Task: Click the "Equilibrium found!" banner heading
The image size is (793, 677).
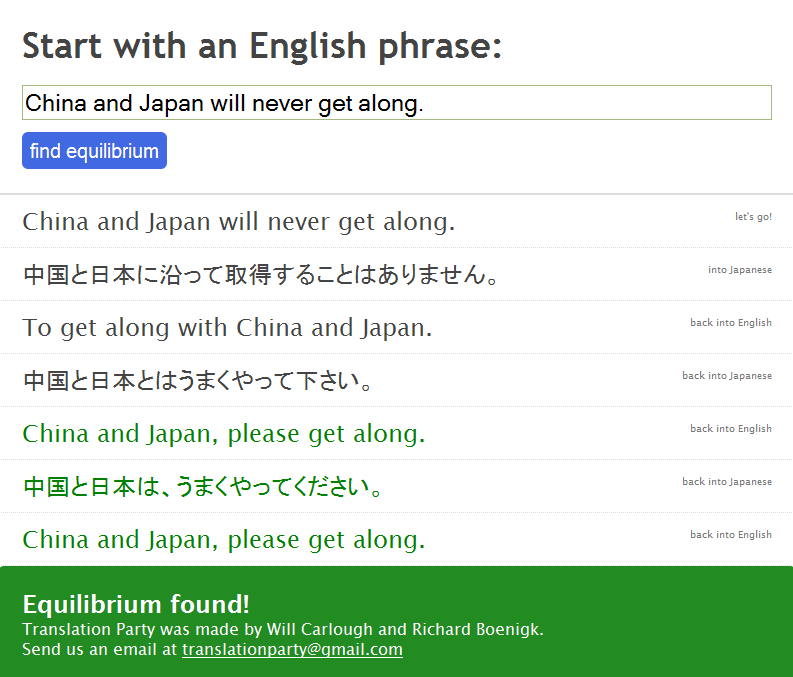Action: click(136, 604)
